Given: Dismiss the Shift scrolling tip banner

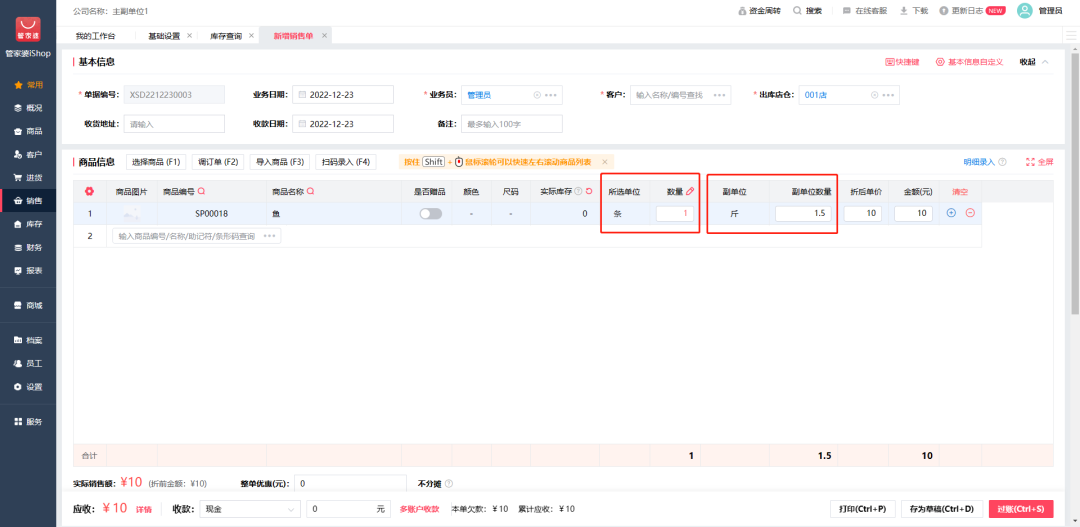Looking at the screenshot, I should coord(605,162).
